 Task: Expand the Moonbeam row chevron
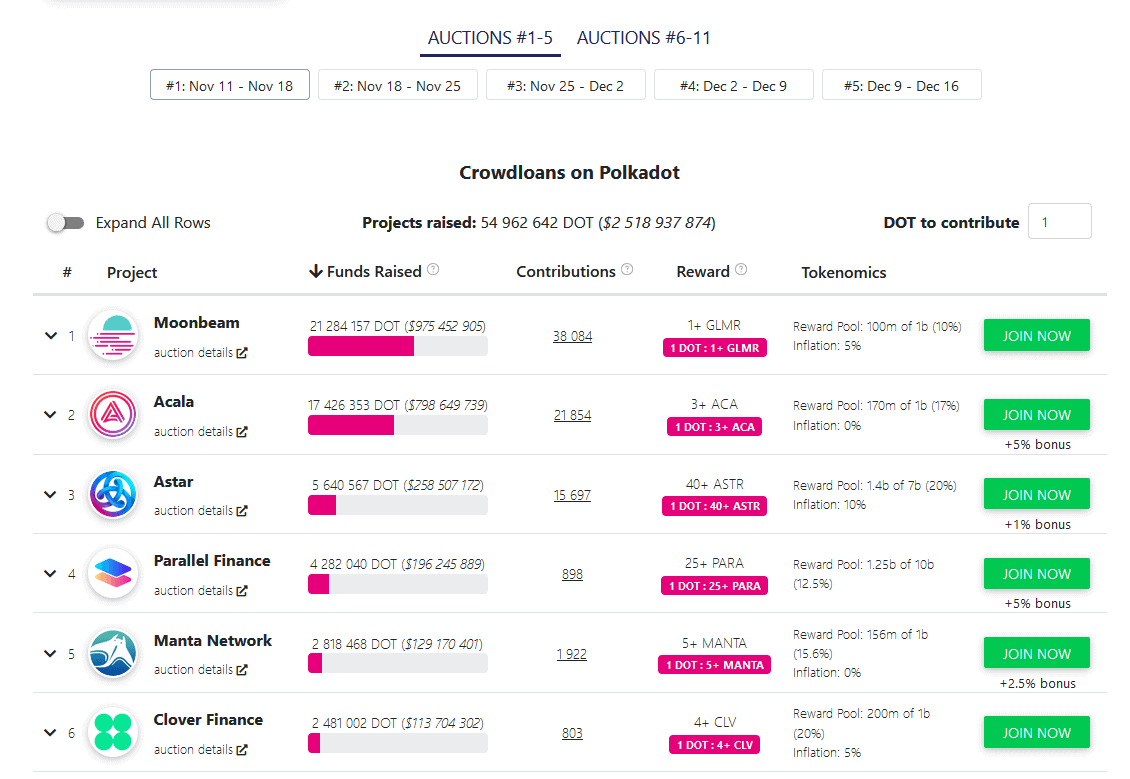coord(50,336)
